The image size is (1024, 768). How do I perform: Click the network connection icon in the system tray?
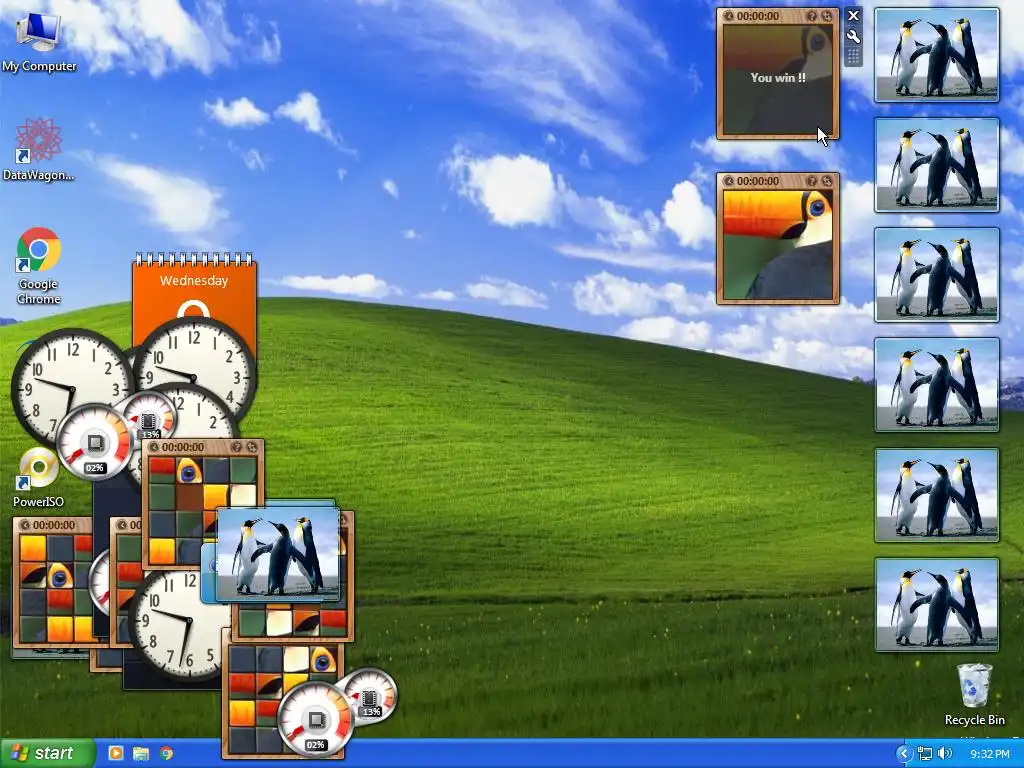pyautogui.click(x=924, y=754)
